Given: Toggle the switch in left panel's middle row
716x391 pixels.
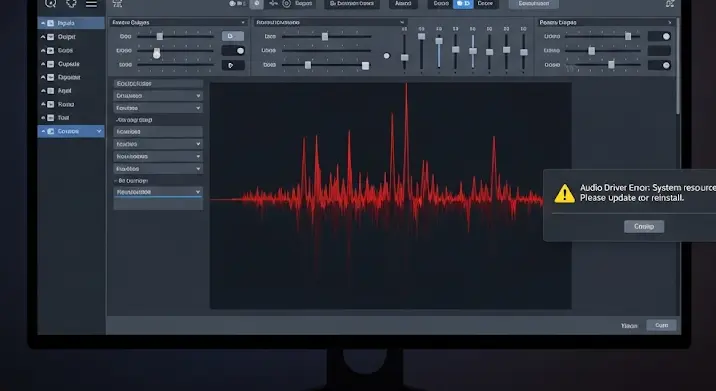Looking at the screenshot, I should point(233,51).
